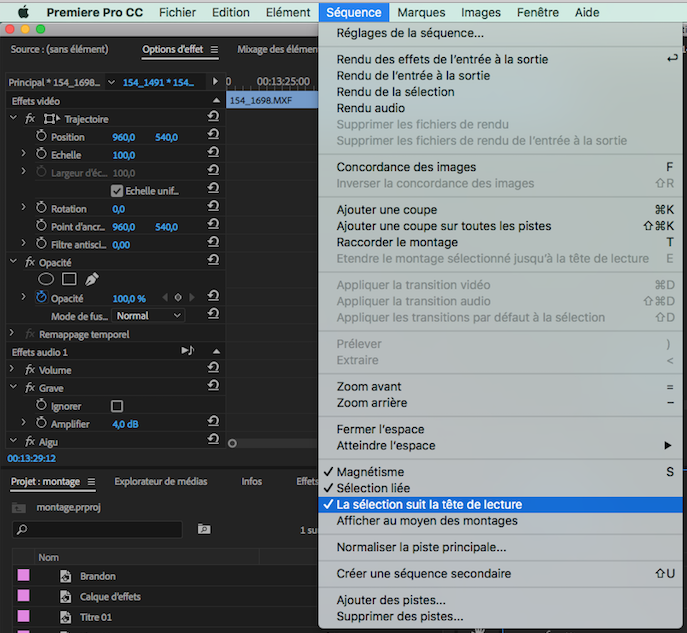Reset the Opacité effect group

[213, 260]
